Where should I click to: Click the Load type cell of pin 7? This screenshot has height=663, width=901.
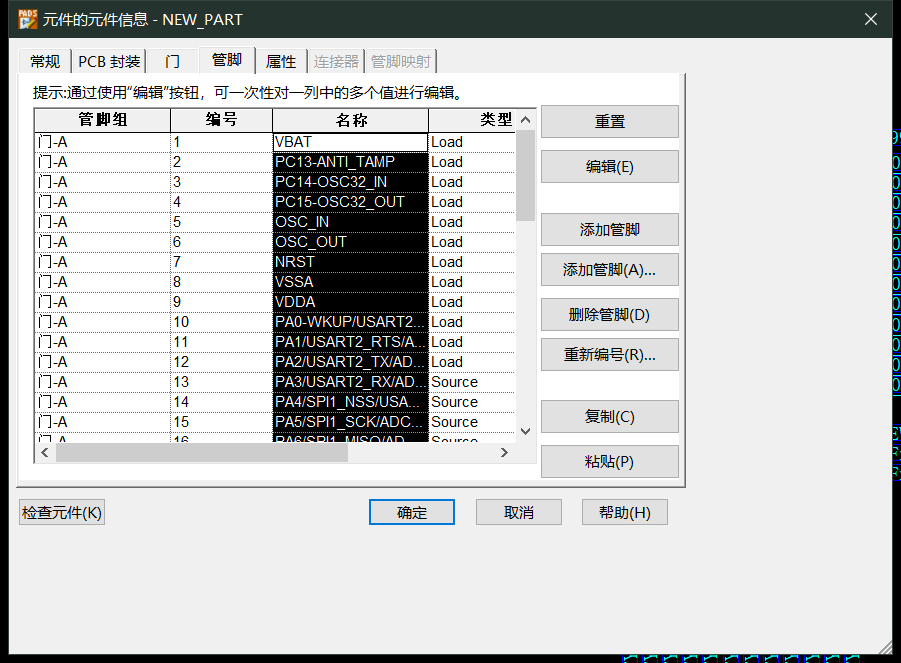pyautogui.click(x=472, y=262)
